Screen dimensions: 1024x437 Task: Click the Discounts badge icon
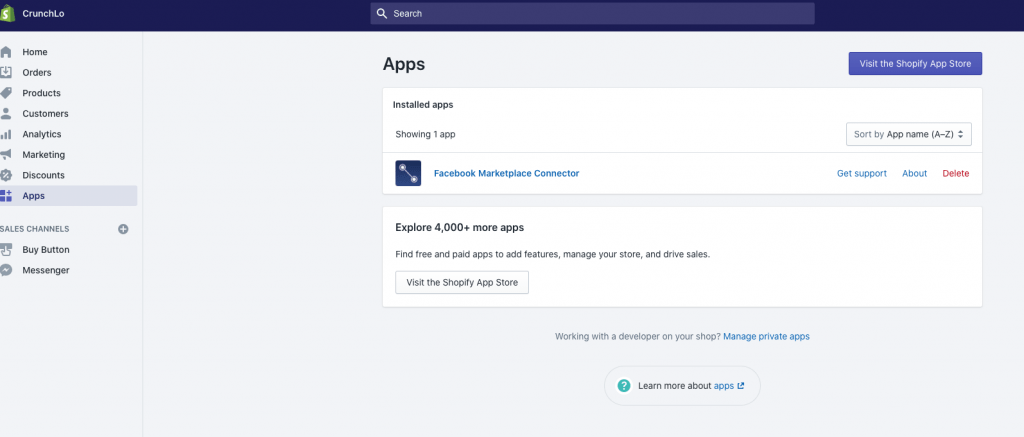(6, 175)
